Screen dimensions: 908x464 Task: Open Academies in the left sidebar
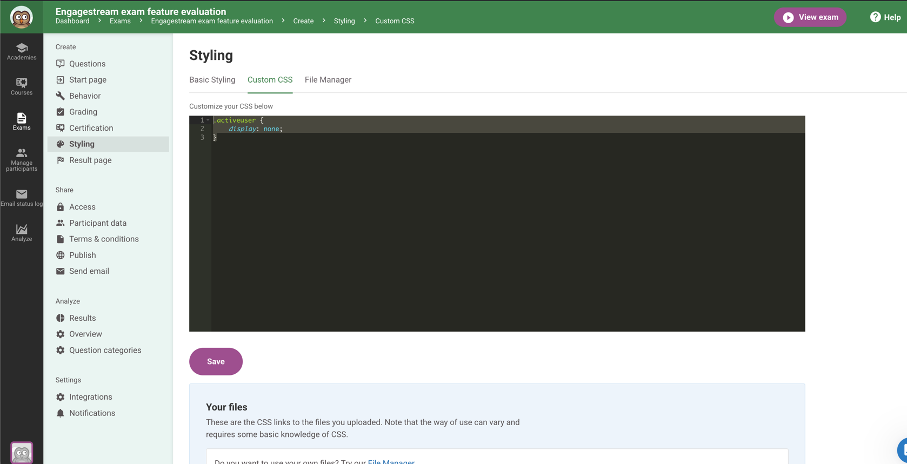(21, 51)
